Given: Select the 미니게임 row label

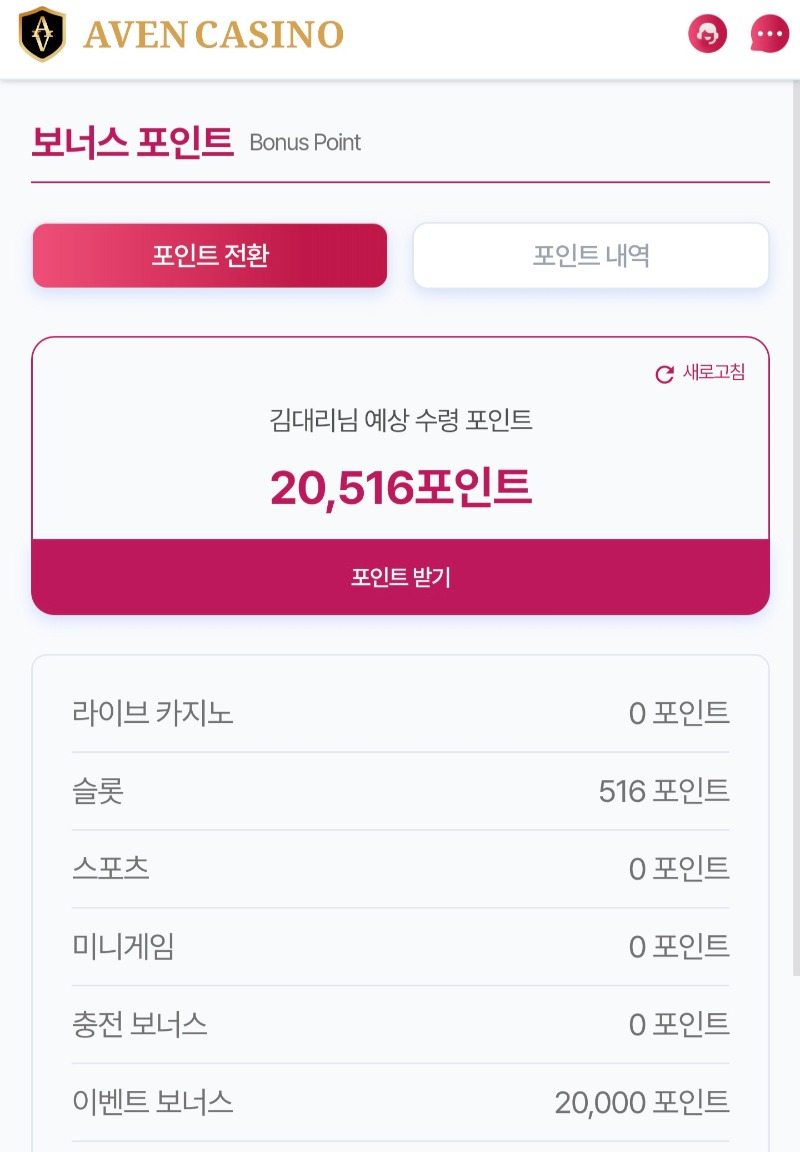Looking at the screenshot, I should coord(123,946).
